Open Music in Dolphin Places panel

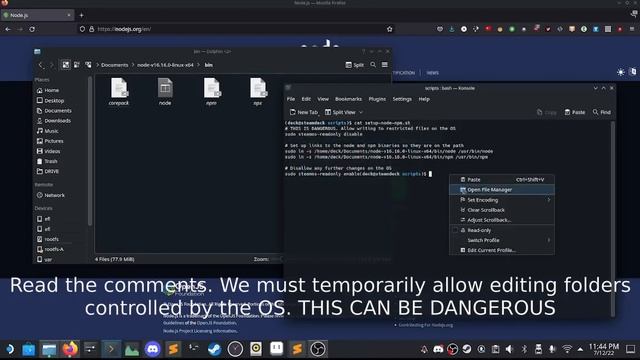(x=47, y=131)
